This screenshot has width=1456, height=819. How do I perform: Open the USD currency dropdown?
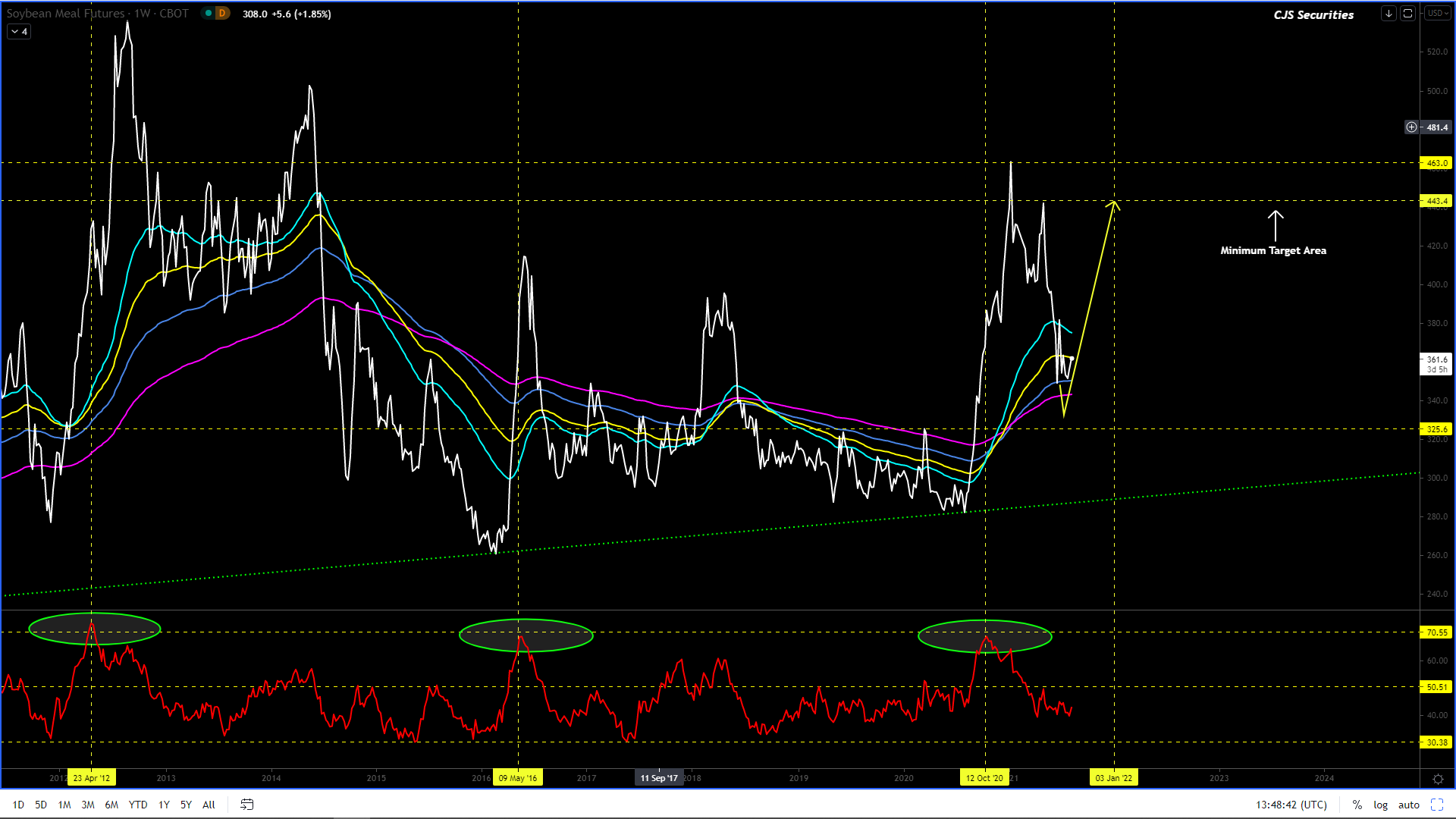[1437, 14]
